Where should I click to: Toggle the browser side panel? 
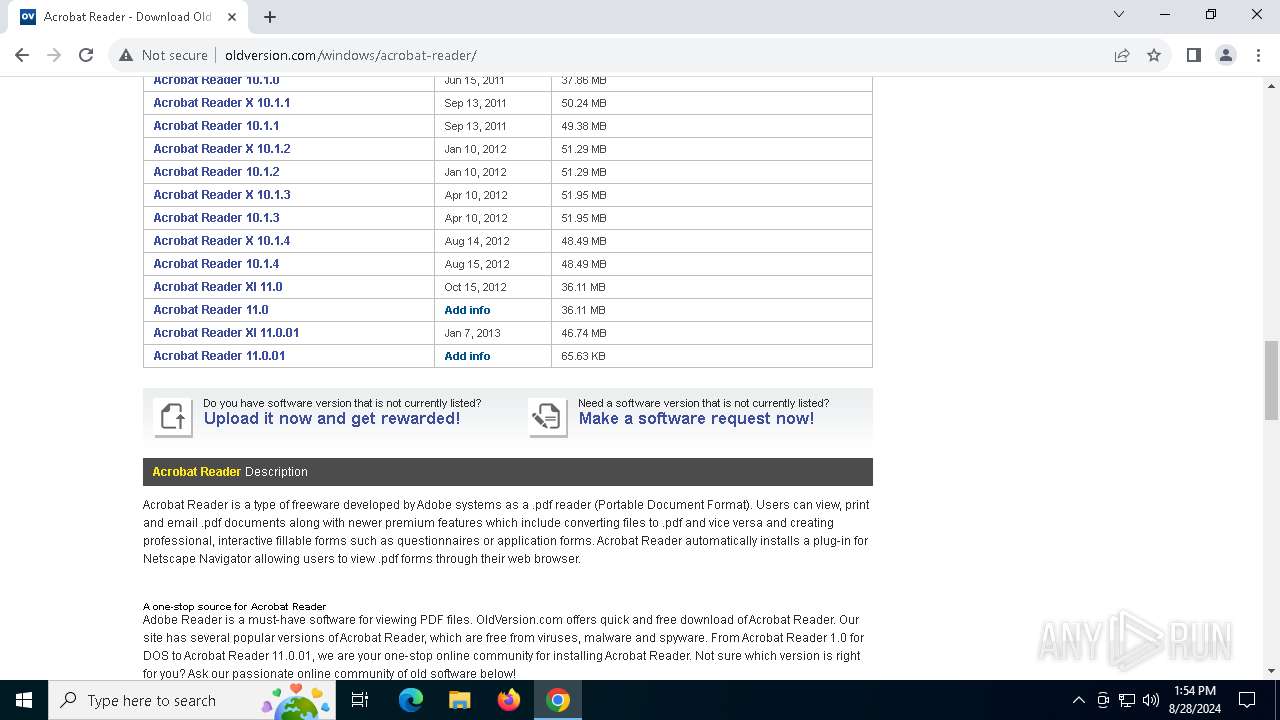[x=1193, y=55]
